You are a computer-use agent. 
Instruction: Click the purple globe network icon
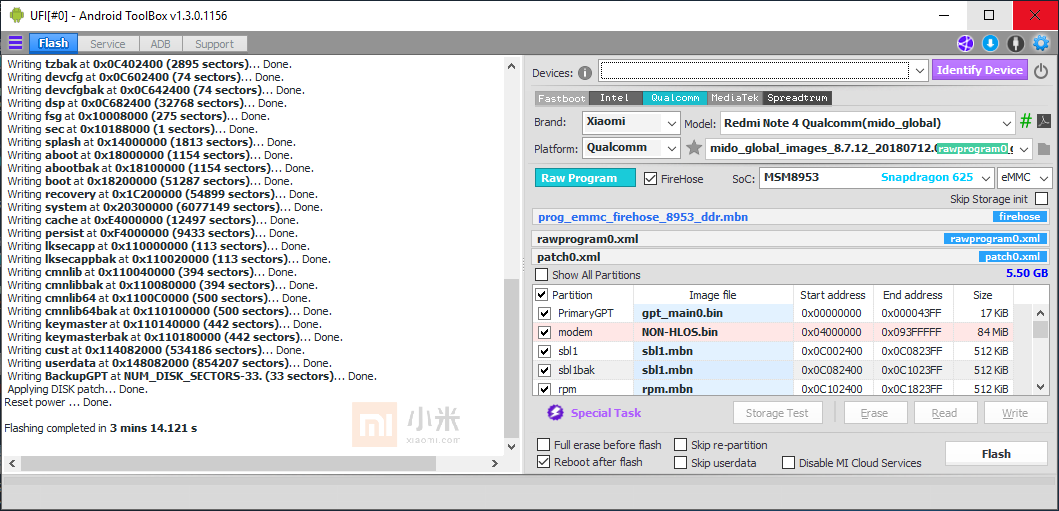coord(965,44)
